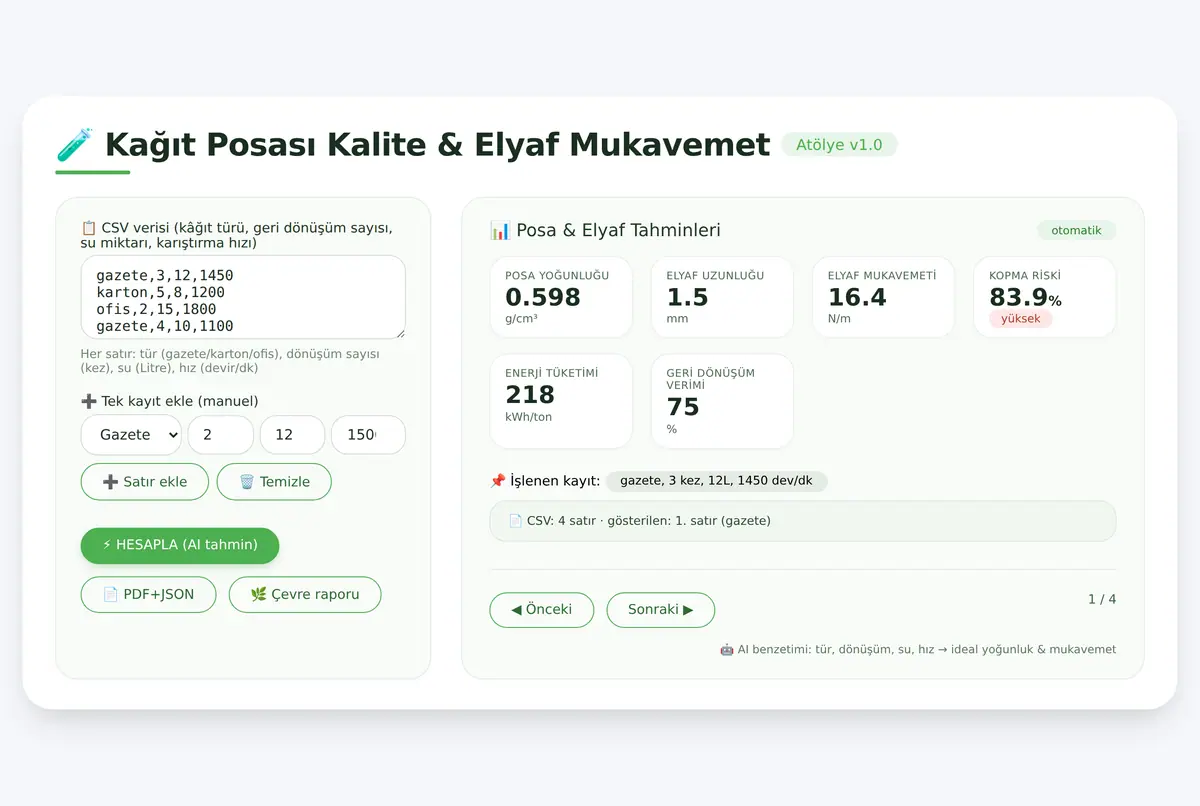Select the Posa Yoğunluğu 0.598 card

561,297
